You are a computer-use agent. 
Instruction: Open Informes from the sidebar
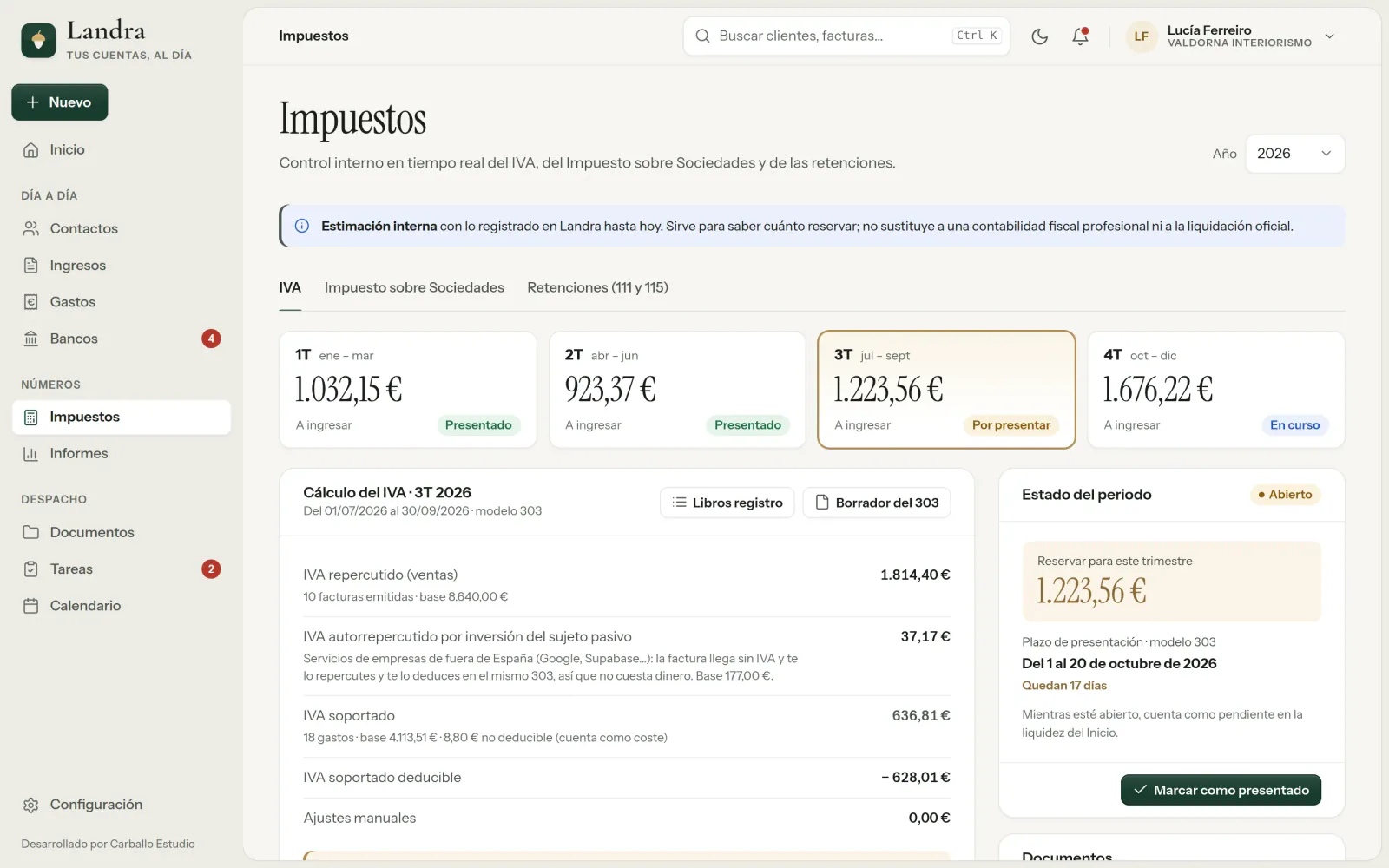coord(122,454)
